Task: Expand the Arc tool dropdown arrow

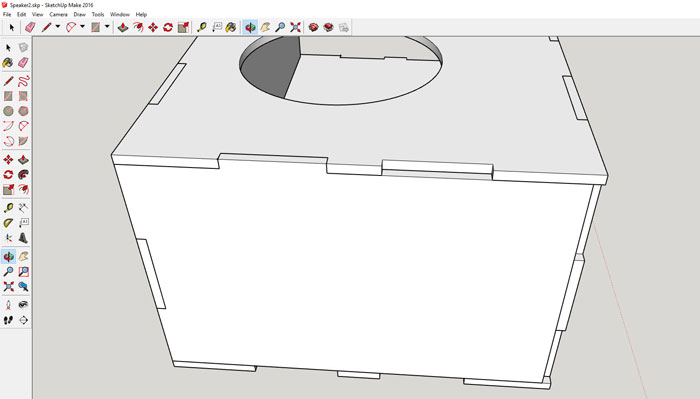Action: 82,27
